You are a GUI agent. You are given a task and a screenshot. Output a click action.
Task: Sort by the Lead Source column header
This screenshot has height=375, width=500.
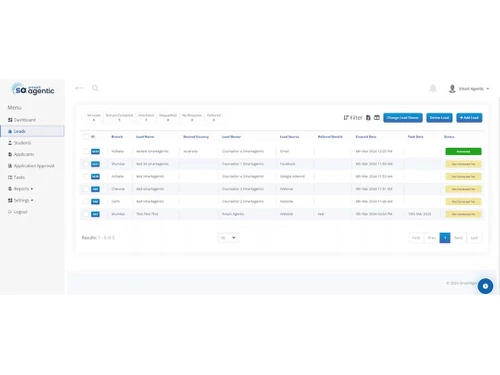[289, 137]
